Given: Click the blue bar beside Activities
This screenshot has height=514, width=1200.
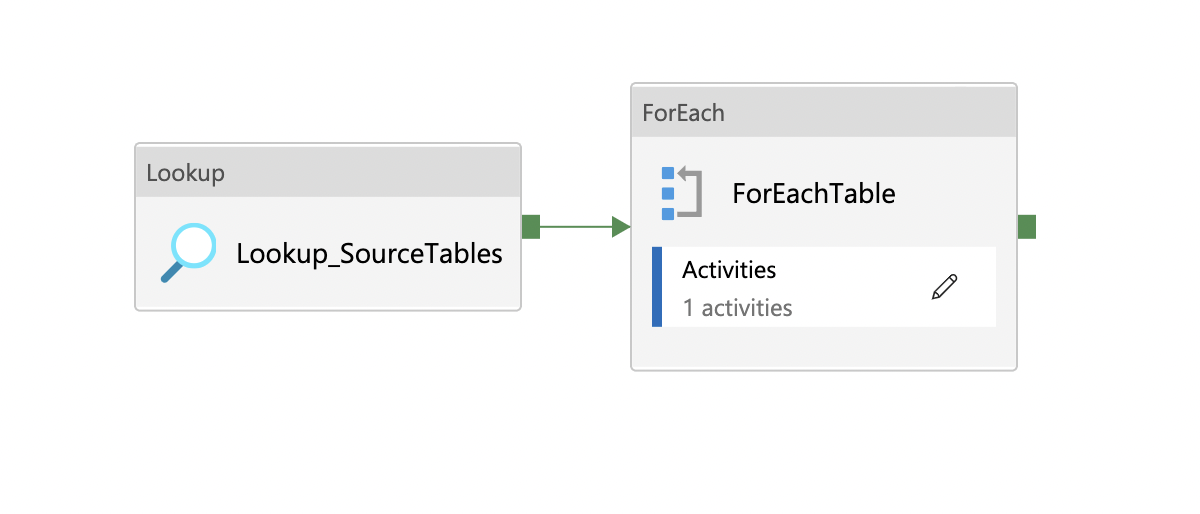Looking at the screenshot, I should tap(657, 287).
